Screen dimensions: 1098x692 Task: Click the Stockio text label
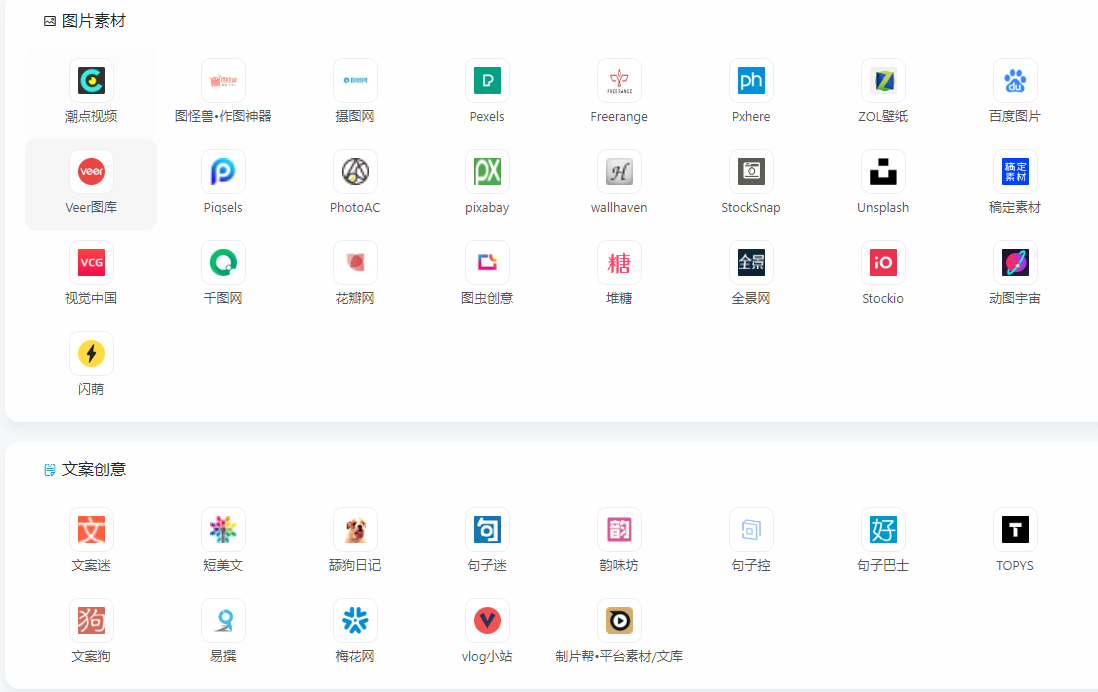pos(883,298)
